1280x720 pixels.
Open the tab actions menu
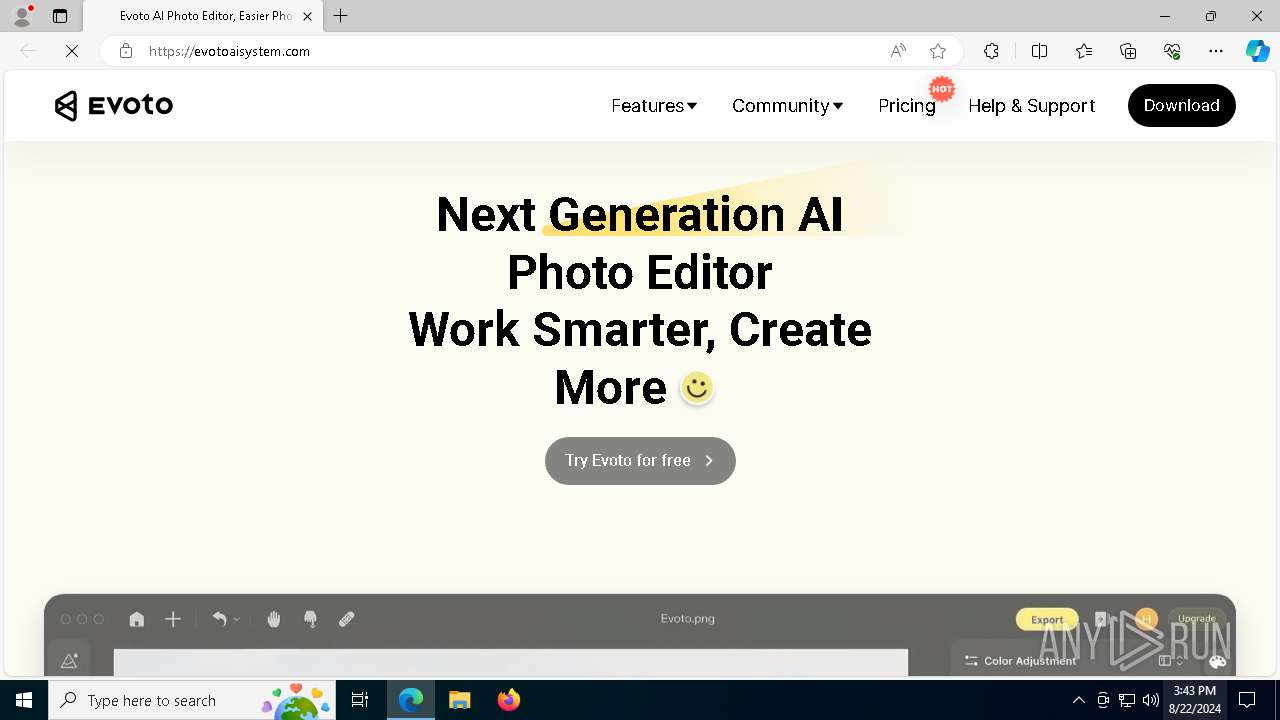[x=60, y=16]
